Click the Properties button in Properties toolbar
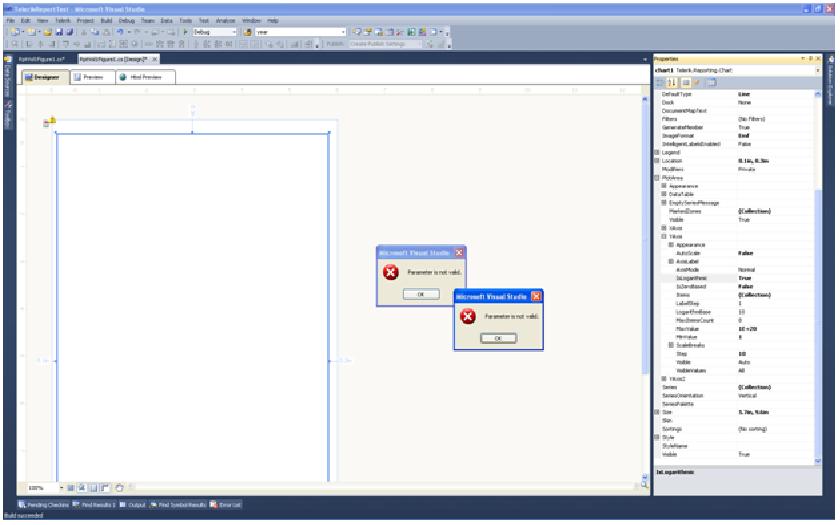840x525 pixels. [686, 82]
